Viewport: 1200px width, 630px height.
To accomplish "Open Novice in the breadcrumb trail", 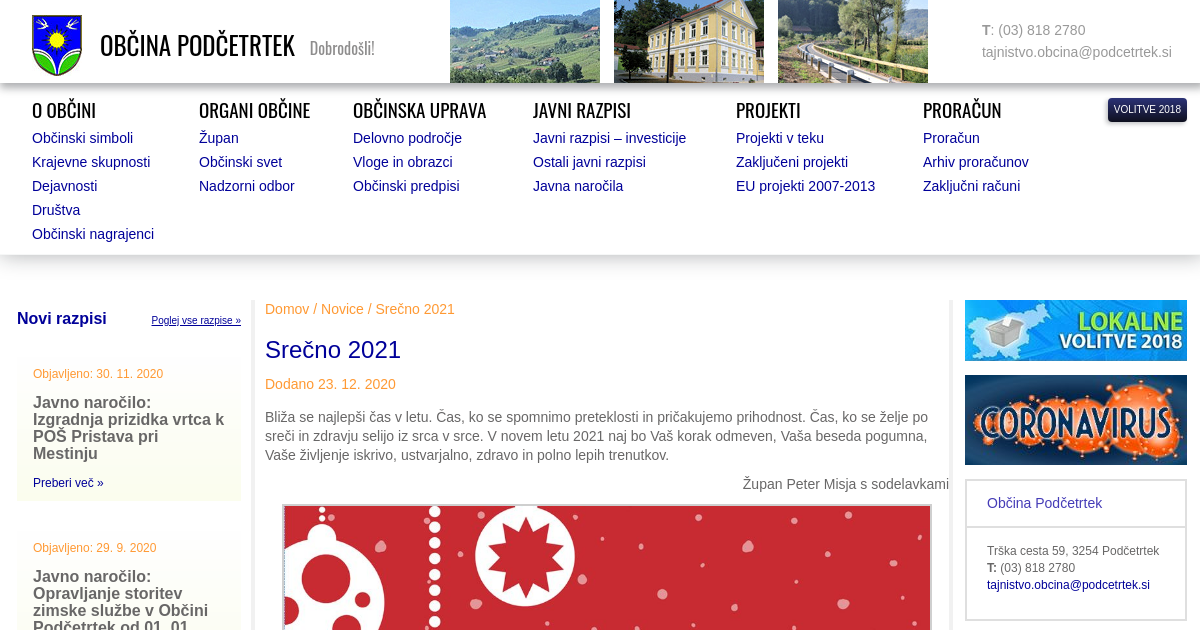I will 342,309.
